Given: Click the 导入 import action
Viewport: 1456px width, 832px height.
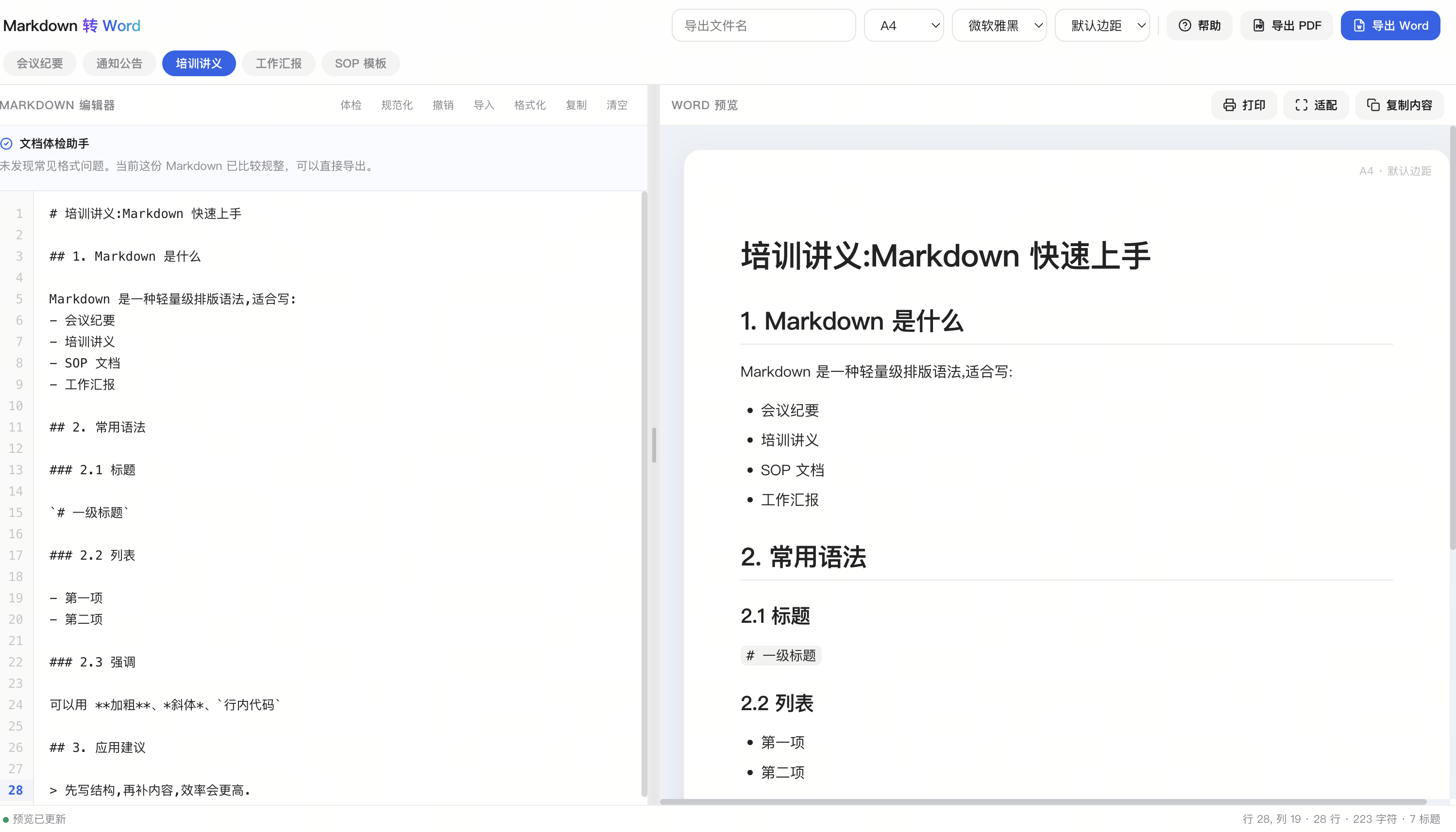Looking at the screenshot, I should coord(484,105).
